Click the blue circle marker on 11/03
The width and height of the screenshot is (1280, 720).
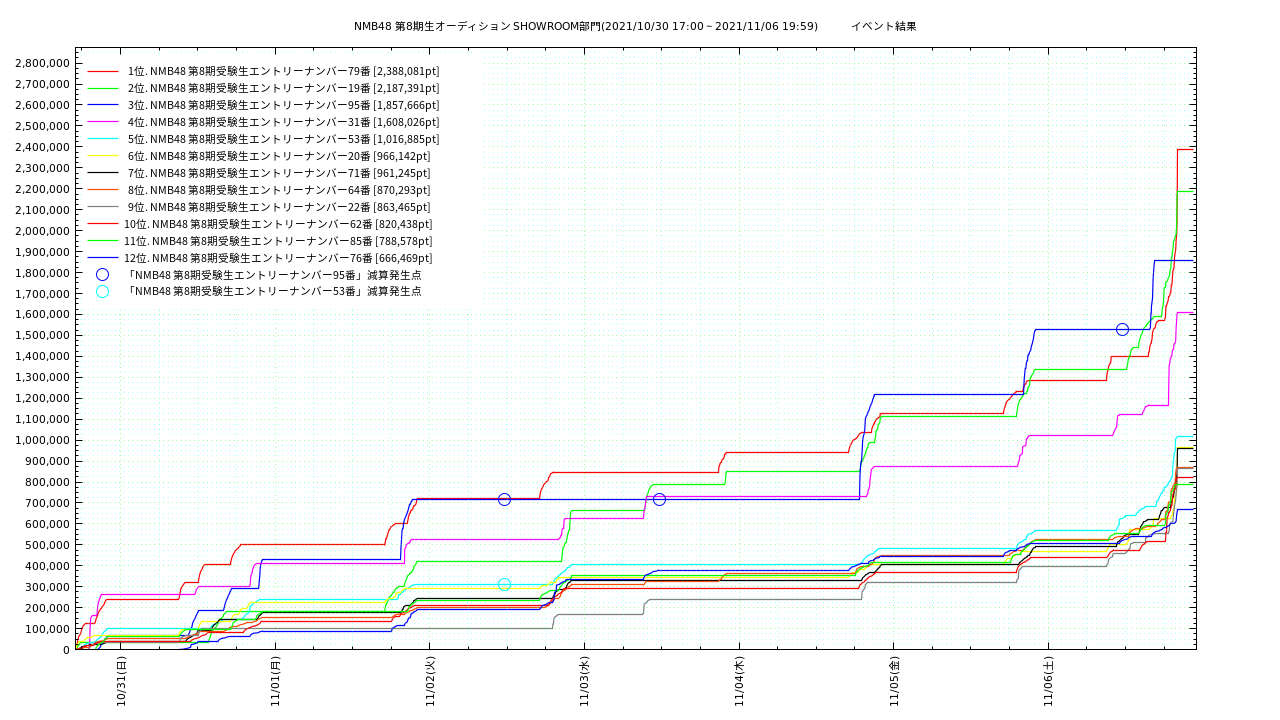pyautogui.click(x=659, y=499)
